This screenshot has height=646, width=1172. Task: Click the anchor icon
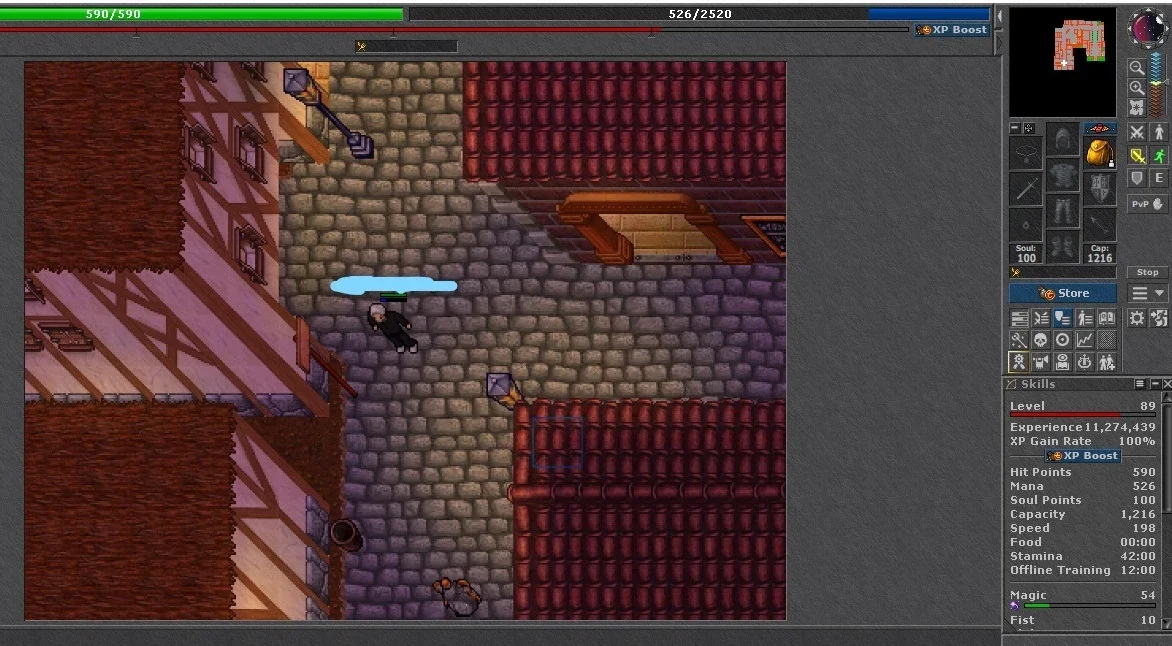[1084, 362]
